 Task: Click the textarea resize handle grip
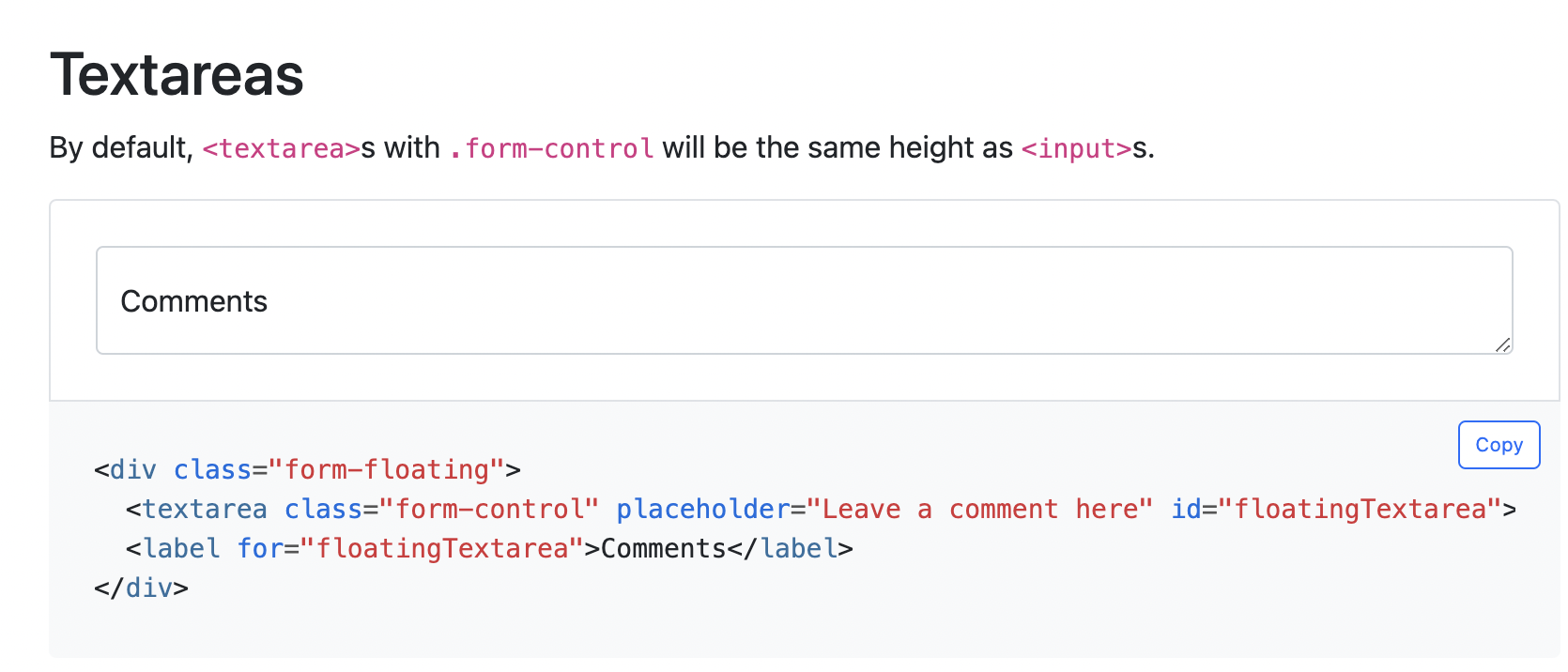click(x=1502, y=344)
